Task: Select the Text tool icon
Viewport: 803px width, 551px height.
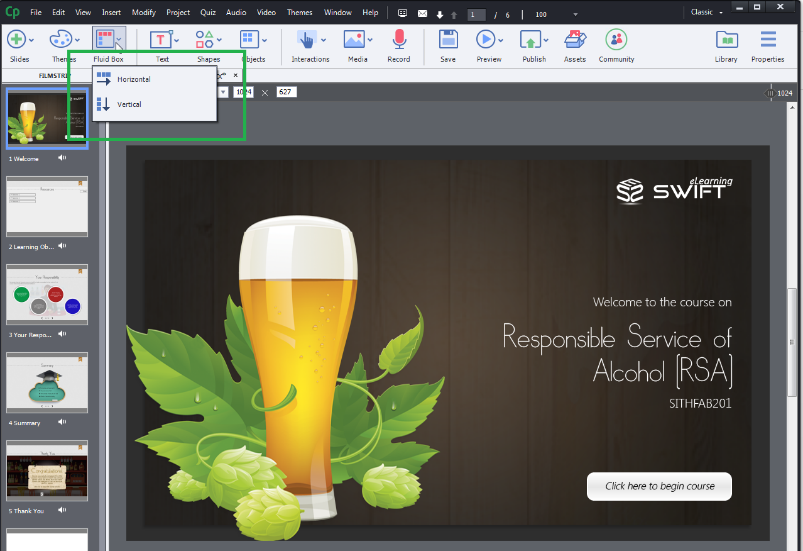Action: [160, 39]
